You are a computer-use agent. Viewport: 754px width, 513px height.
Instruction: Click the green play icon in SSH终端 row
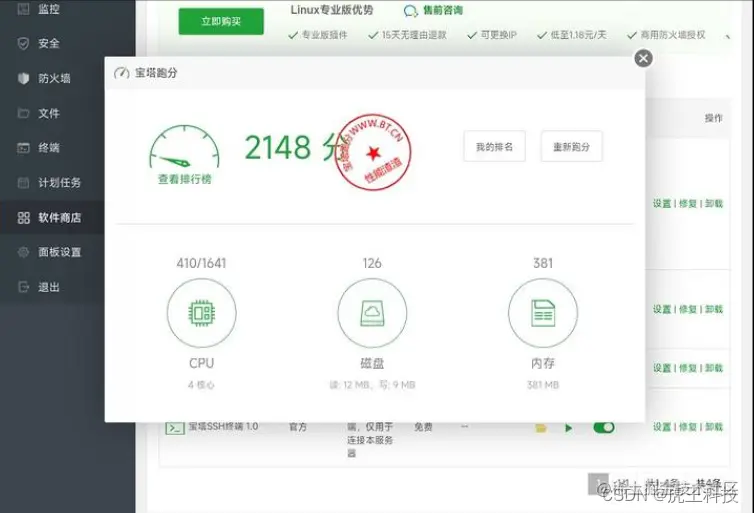568,428
